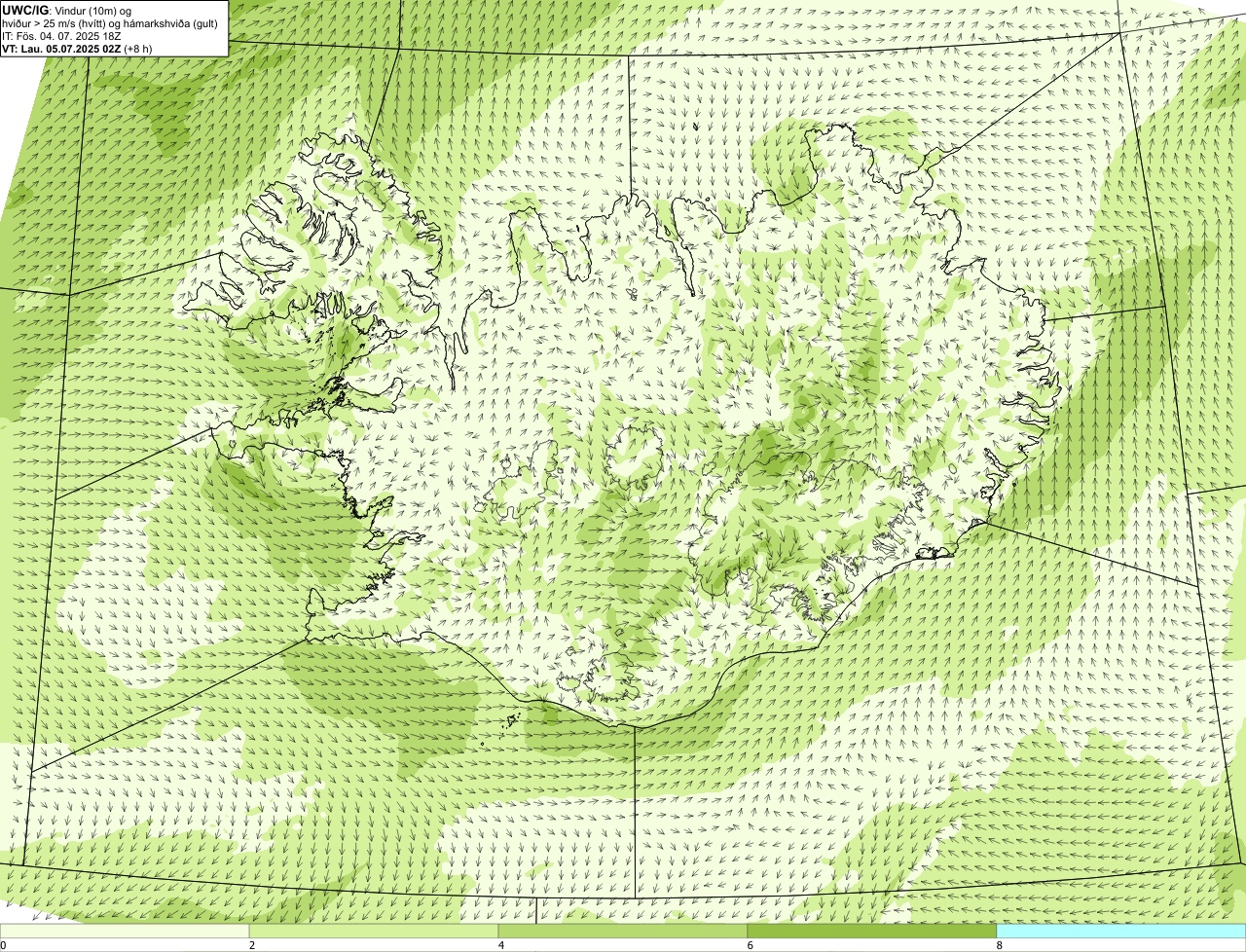Image resolution: width=1246 pixels, height=952 pixels.
Task: Click the "4" label on the color scale
Action: coord(501,945)
